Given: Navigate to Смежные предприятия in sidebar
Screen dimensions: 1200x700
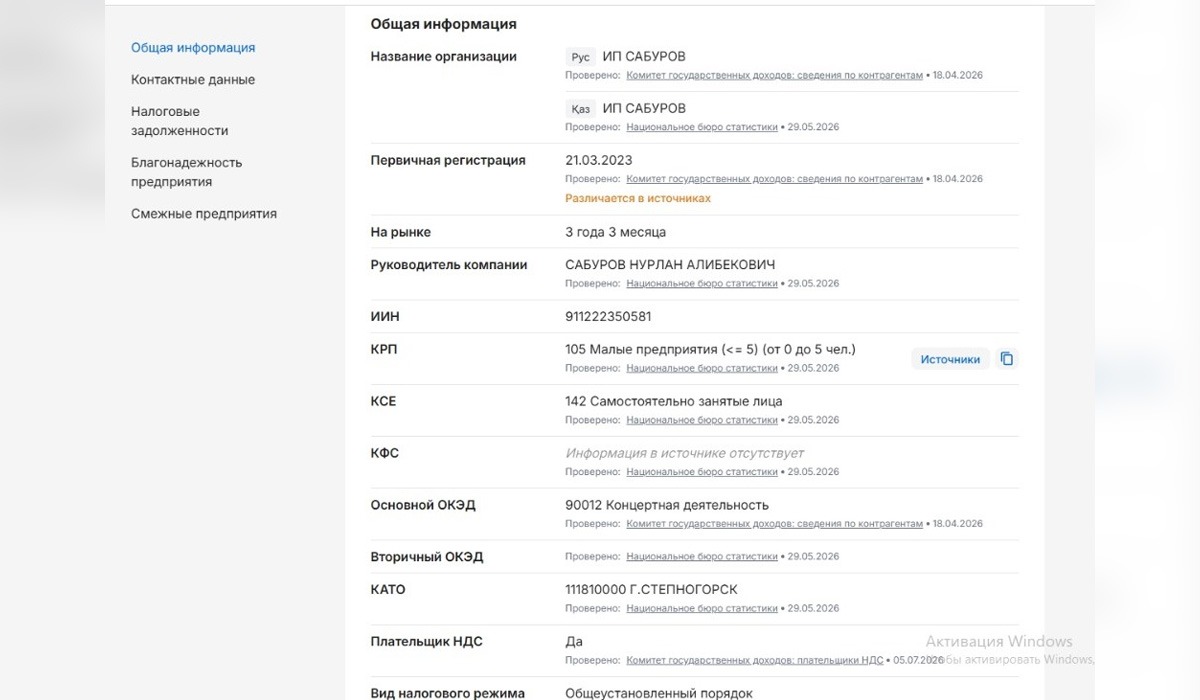Looking at the screenshot, I should (x=204, y=214).
